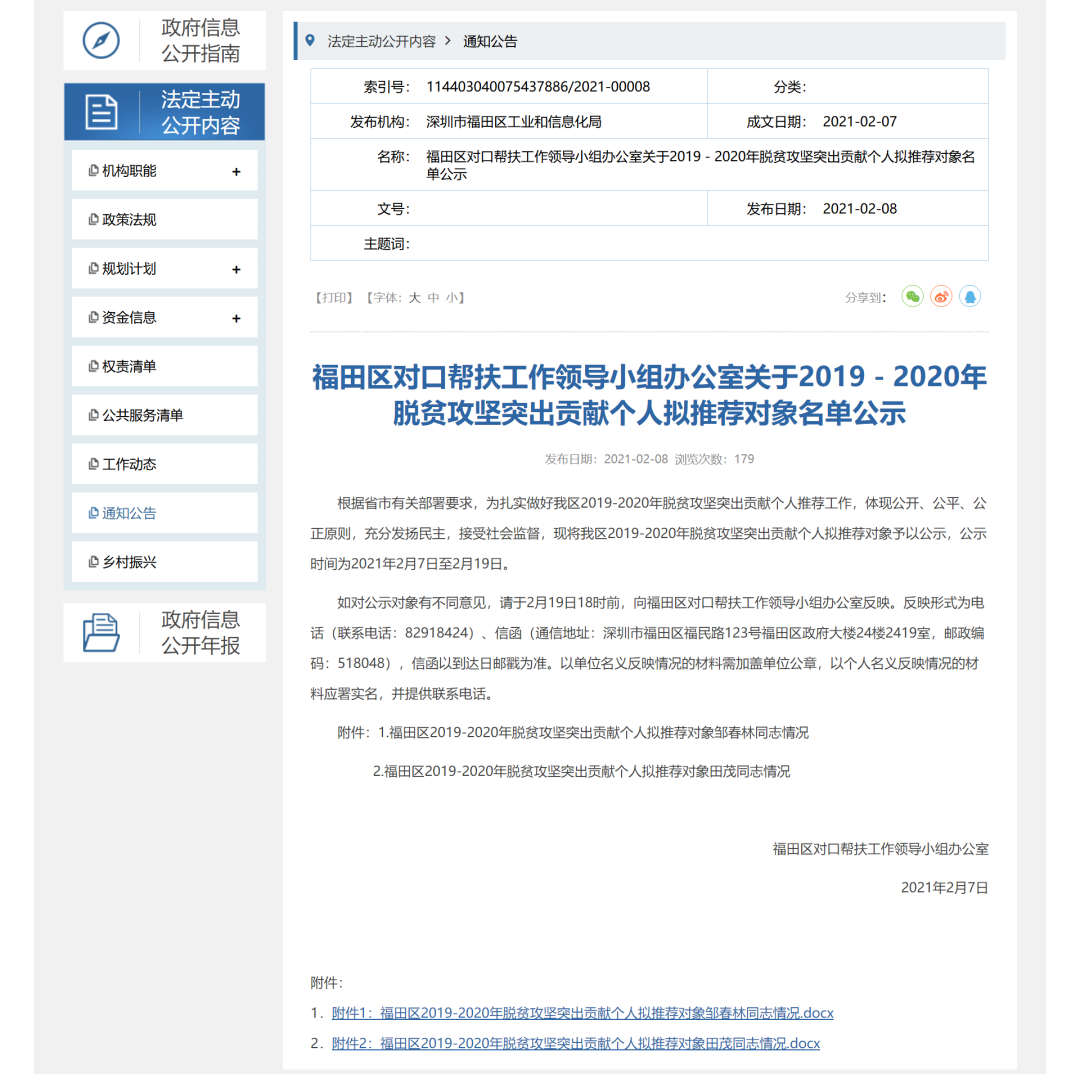
Task: Click the document icon beside 法定主动公开内容
Action: click(x=101, y=112)
